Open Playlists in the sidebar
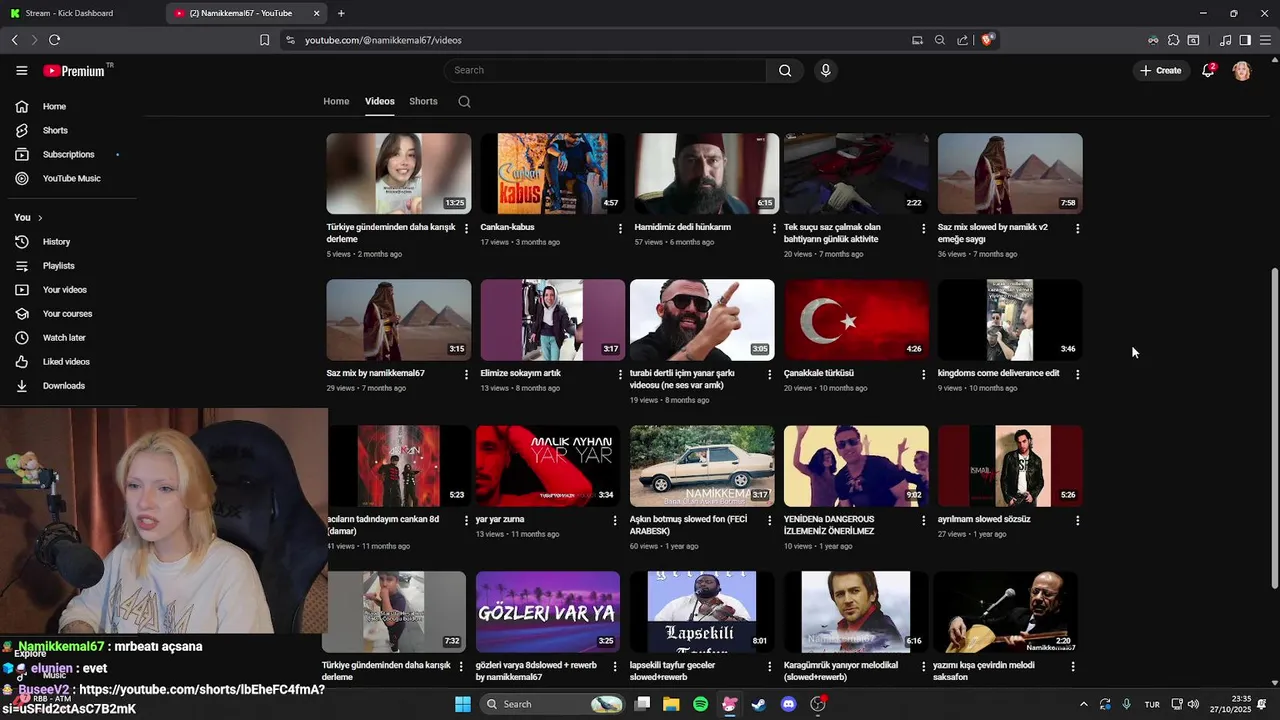Viewport: 1280px width, 720px height. tap(58, 265)
